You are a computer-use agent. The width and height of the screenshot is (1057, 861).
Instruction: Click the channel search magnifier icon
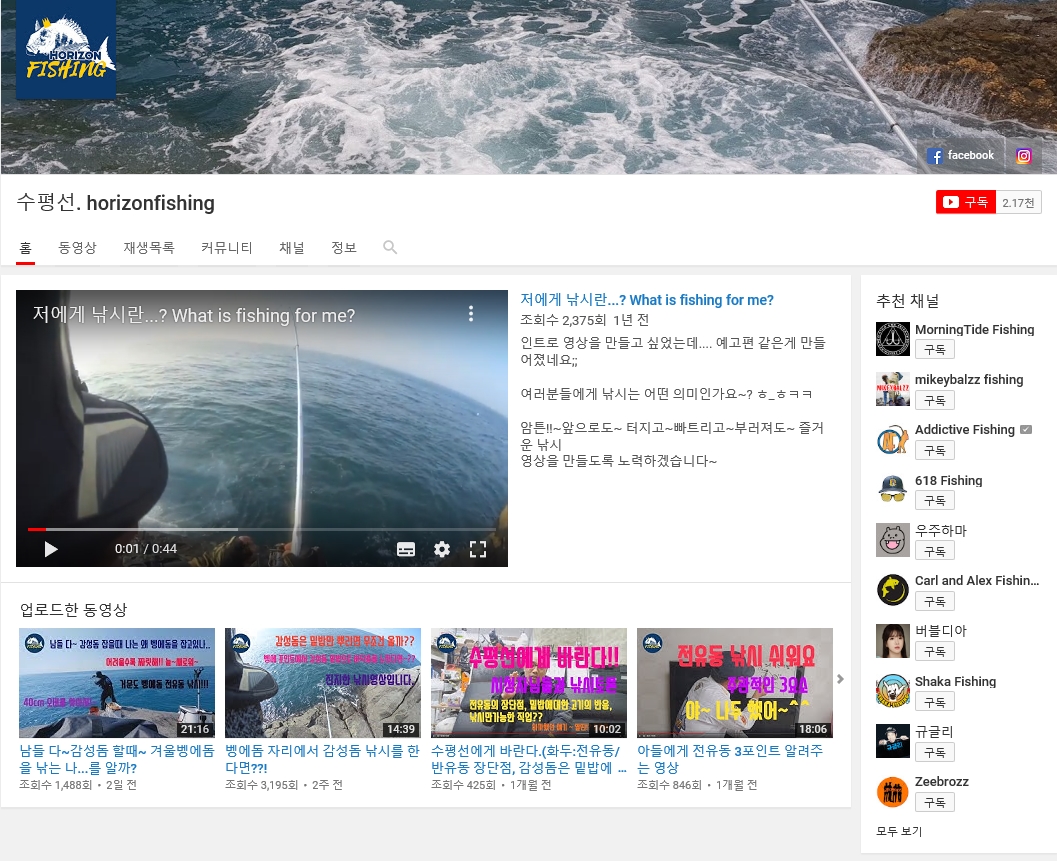pos(390,247)
